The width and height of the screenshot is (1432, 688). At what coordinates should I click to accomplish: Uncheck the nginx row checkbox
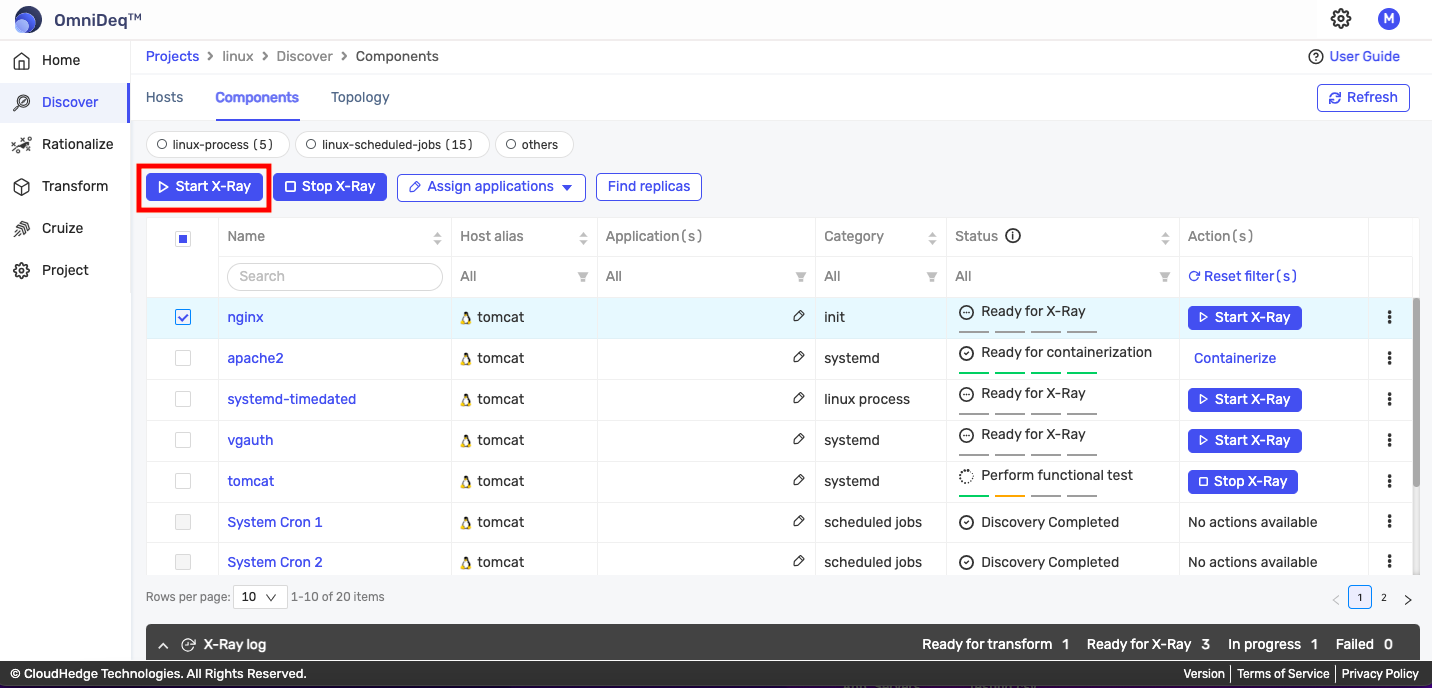pyautogui.click(x=183, y=317)
